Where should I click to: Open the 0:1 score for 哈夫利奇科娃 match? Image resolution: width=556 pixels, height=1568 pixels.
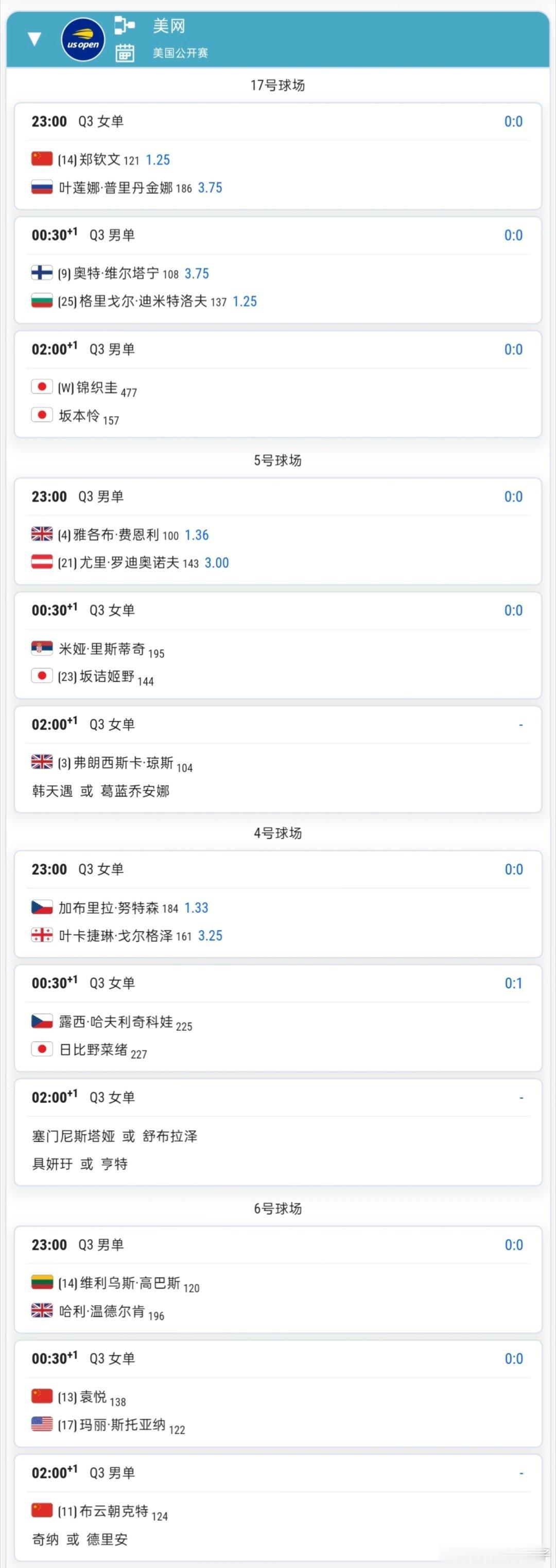(x=513, y=984)
